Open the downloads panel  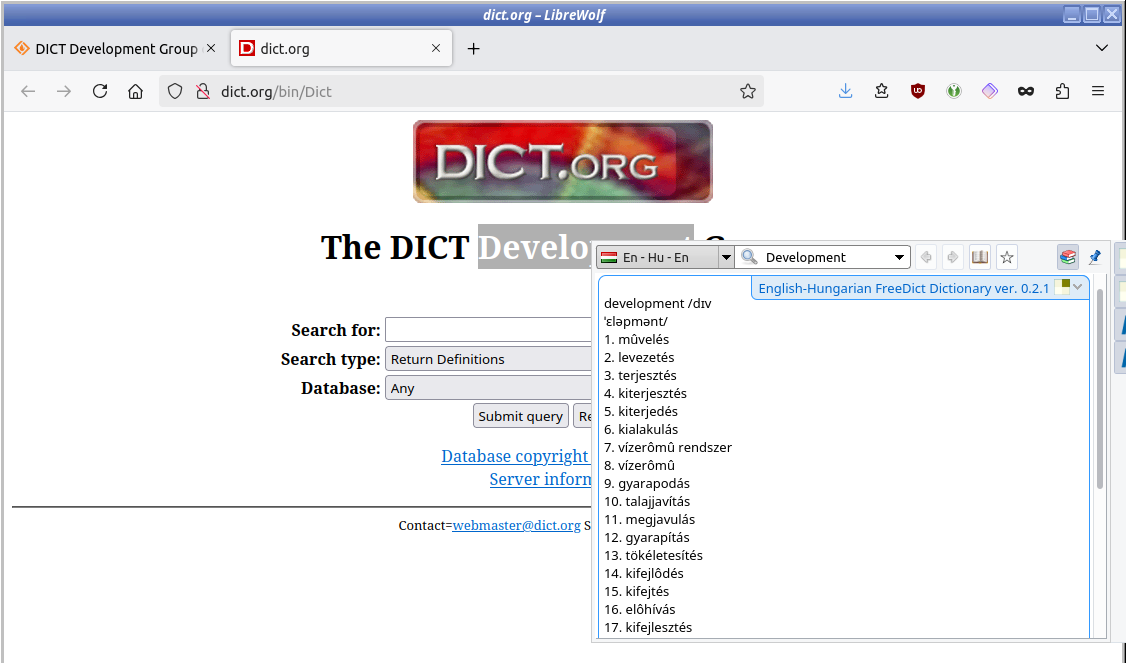point(845,91)
